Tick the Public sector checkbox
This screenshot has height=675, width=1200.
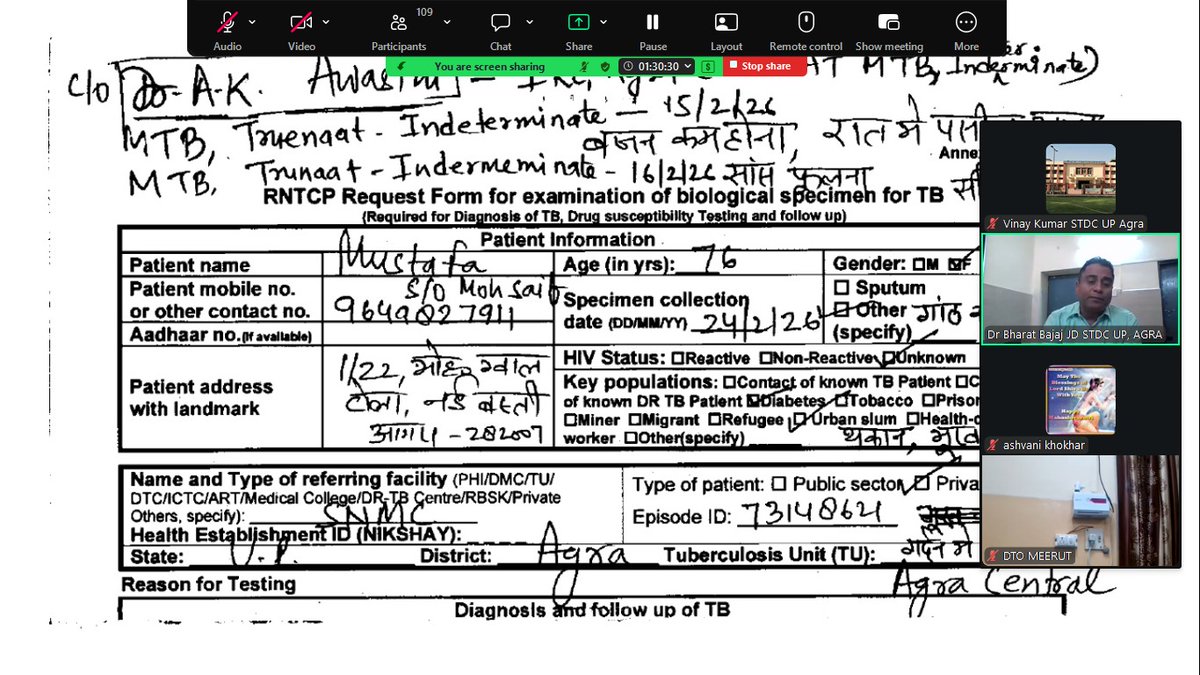pyautogui.click(x=779, y=485)
